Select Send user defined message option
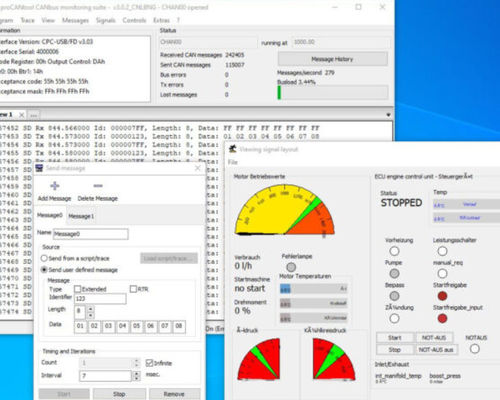Image resolution: width=500 pixels, height=400 pixels. click(44, 270)
